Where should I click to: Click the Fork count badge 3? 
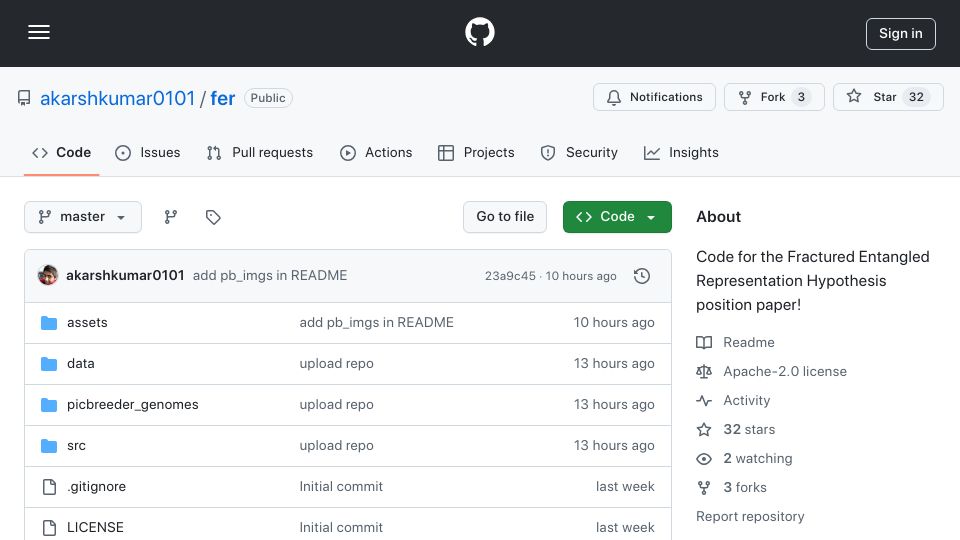[x=801, y=97]
